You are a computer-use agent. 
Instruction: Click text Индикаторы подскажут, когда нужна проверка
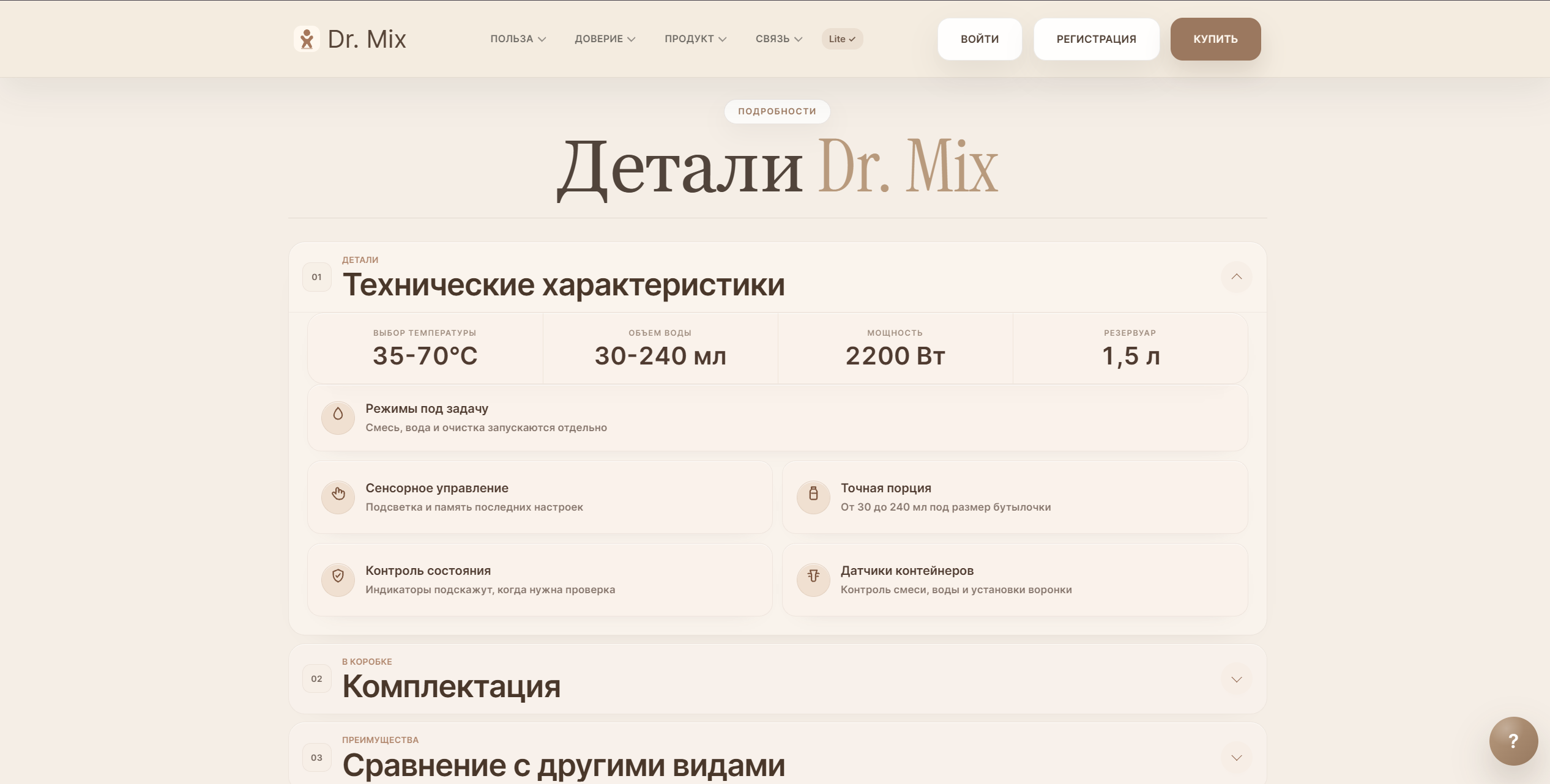point(491,590)
